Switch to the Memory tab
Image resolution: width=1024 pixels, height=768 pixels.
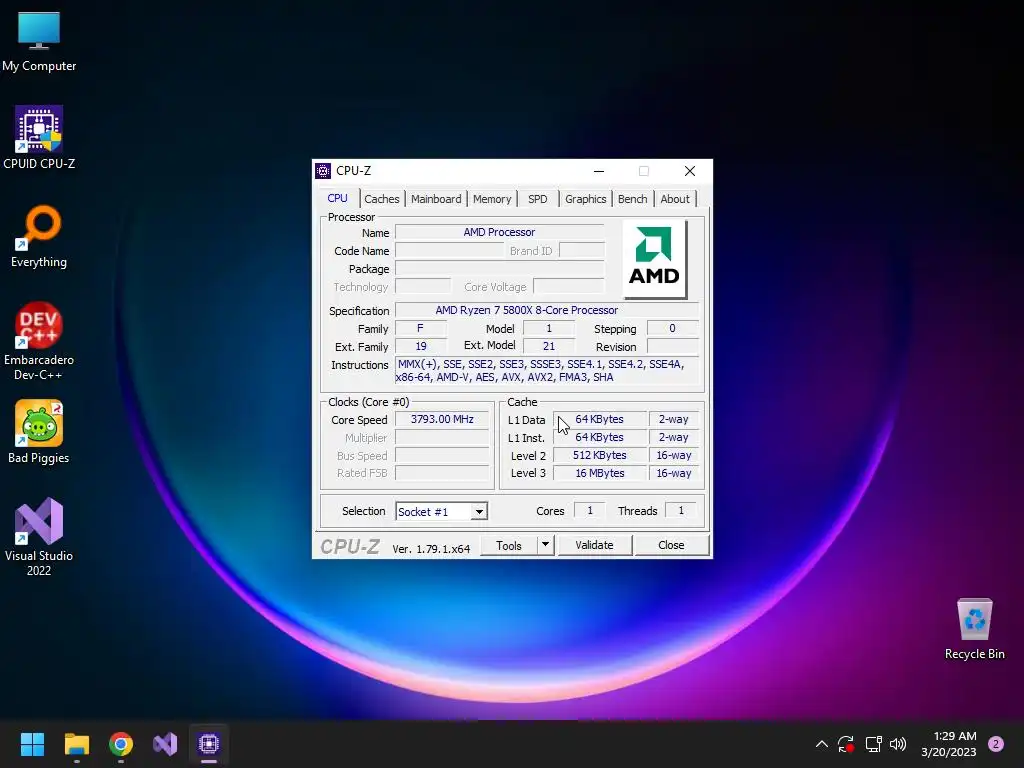pos(492,199)
